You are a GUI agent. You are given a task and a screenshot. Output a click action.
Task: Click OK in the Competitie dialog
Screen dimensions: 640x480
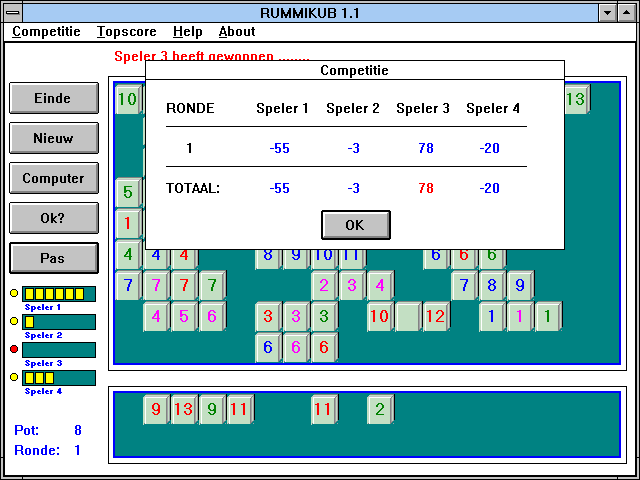tap(356, 225)
